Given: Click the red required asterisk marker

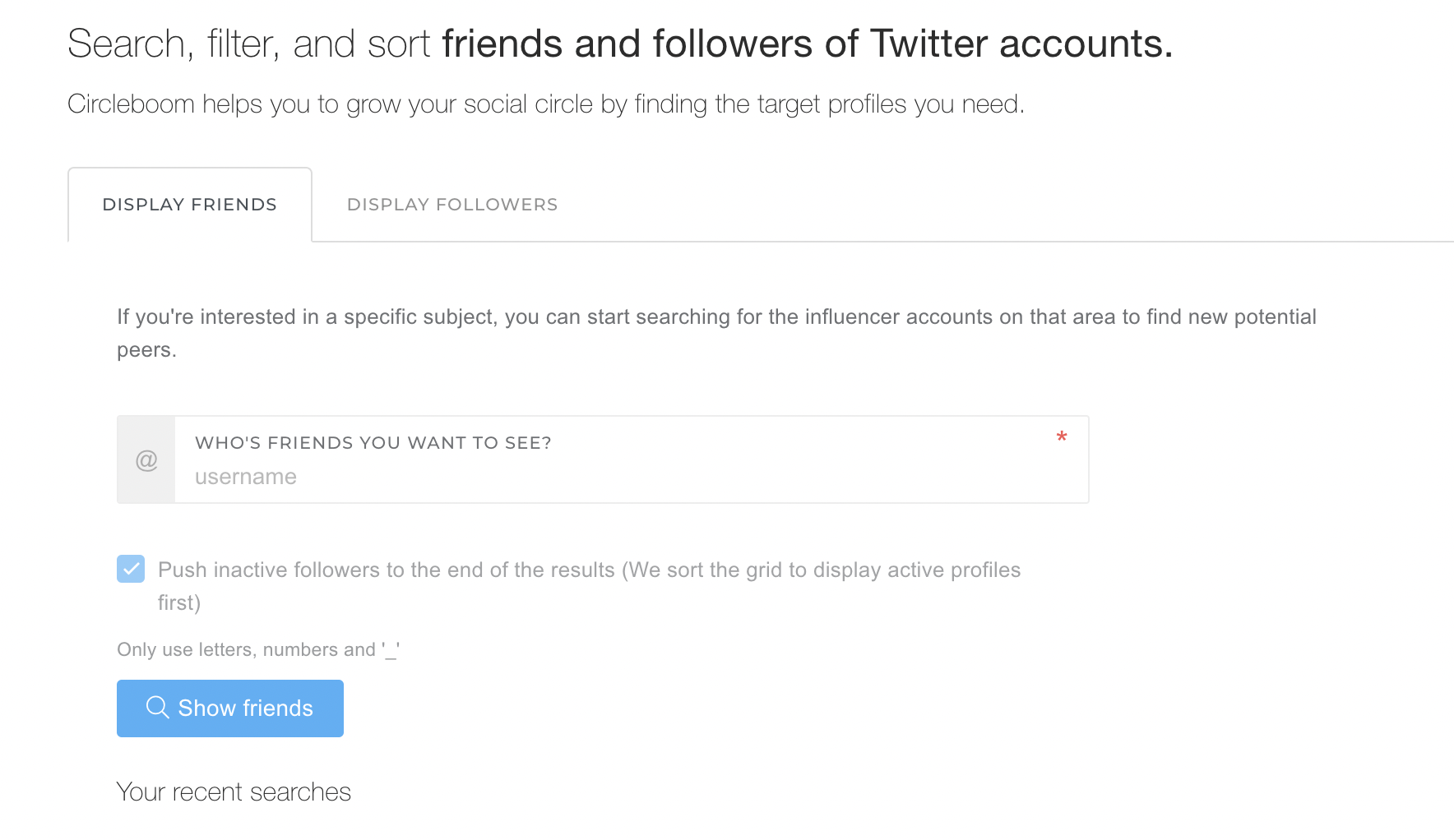Looking at the screenshot, I should click(x=1062, y=437).
